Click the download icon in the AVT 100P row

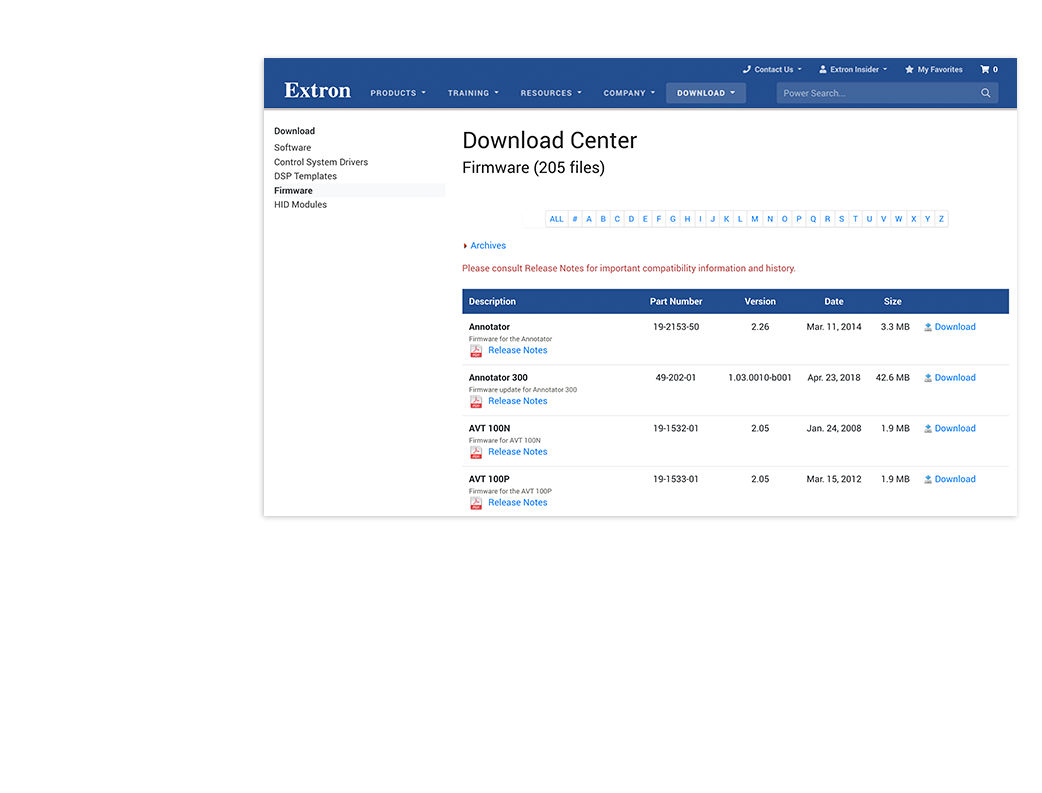pos(928,479)
